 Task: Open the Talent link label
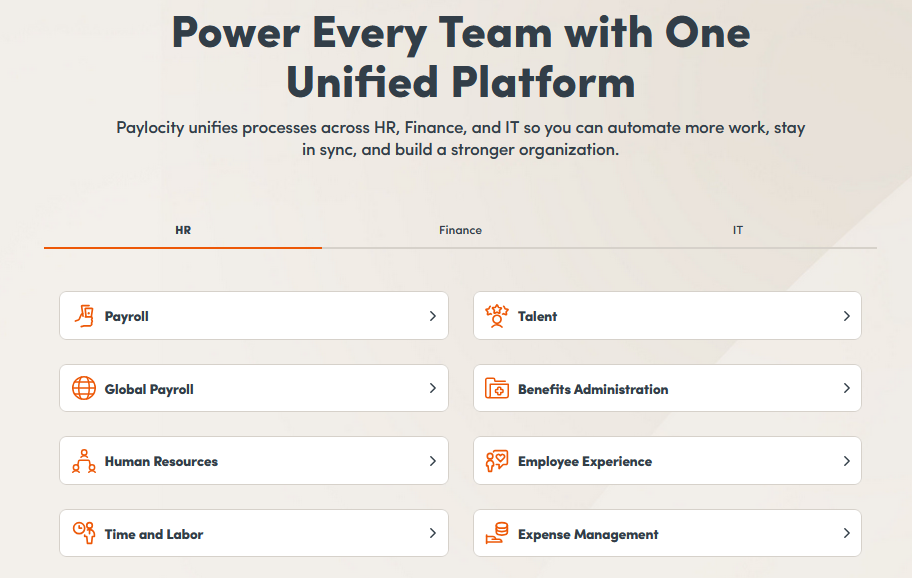[537, 316]
